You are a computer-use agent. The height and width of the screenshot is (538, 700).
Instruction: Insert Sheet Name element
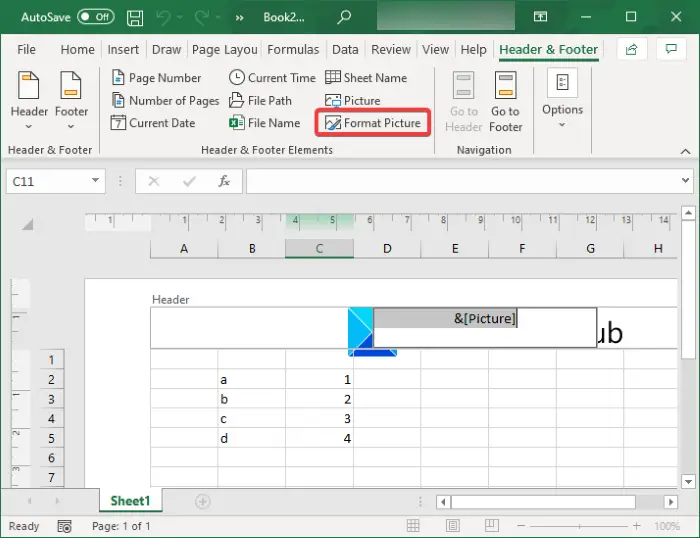(366, 78)
